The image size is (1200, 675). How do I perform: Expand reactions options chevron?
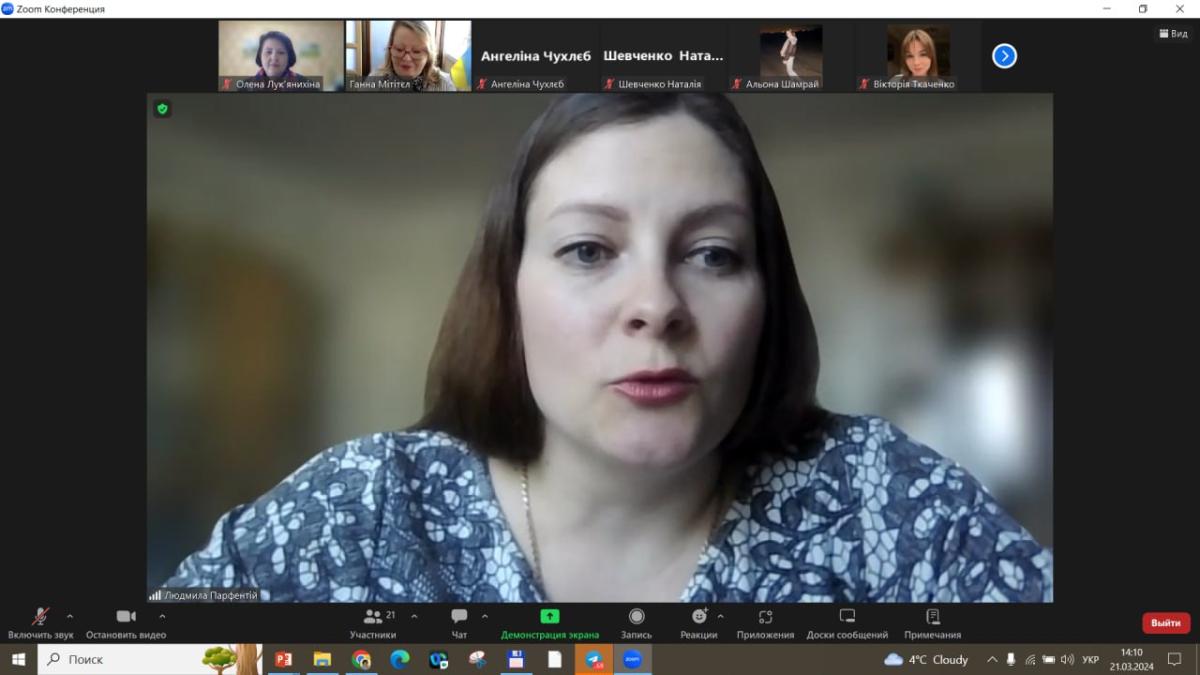tap(720, 616)
